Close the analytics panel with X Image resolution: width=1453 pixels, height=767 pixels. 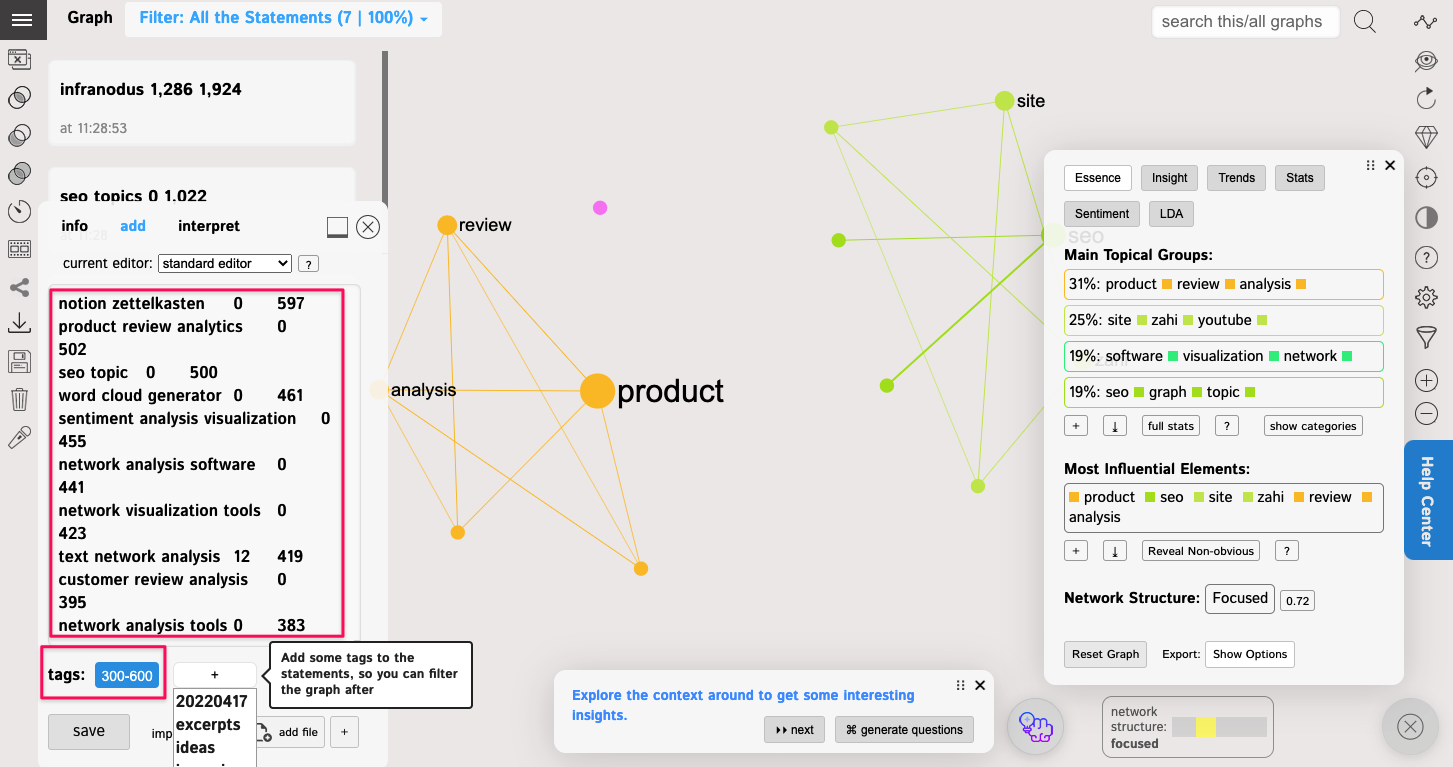[x=1389, y=165]
